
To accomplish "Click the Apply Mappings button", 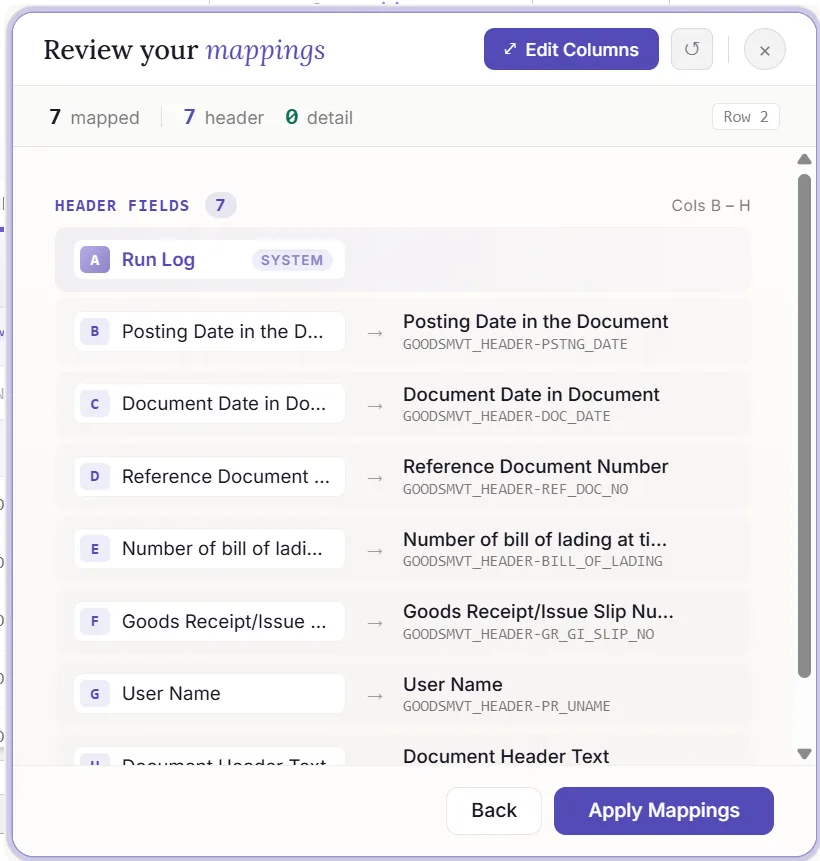I will tap(663, 810).
